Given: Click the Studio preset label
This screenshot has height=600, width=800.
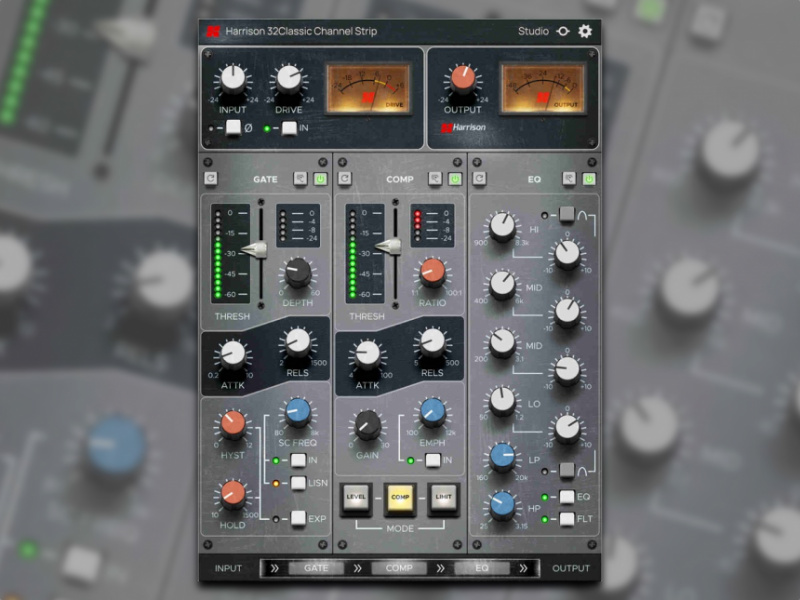Looking at the screenshot, I should (533, 31).
